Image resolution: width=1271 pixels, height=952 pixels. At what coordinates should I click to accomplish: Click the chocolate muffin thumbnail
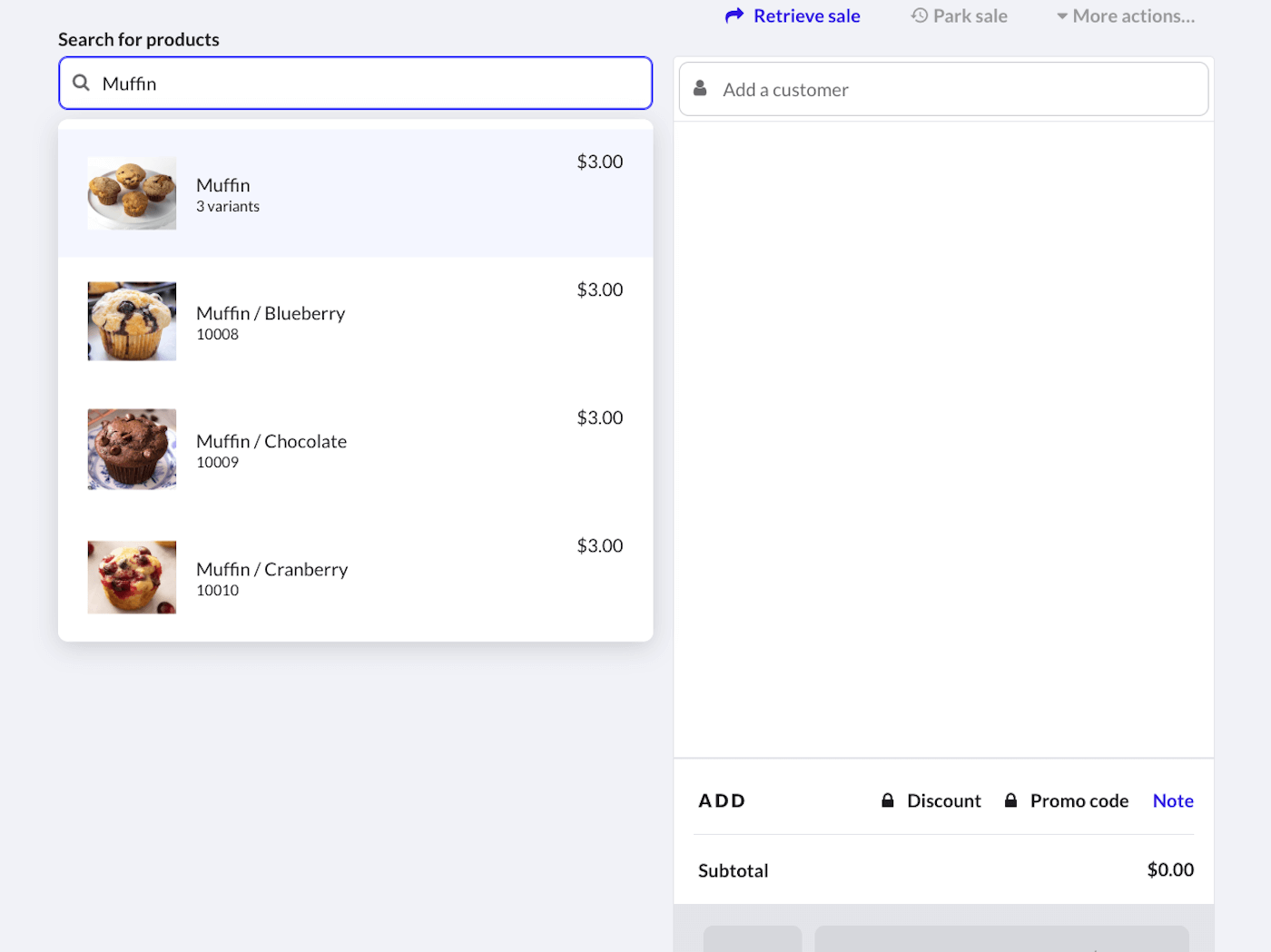132,449
